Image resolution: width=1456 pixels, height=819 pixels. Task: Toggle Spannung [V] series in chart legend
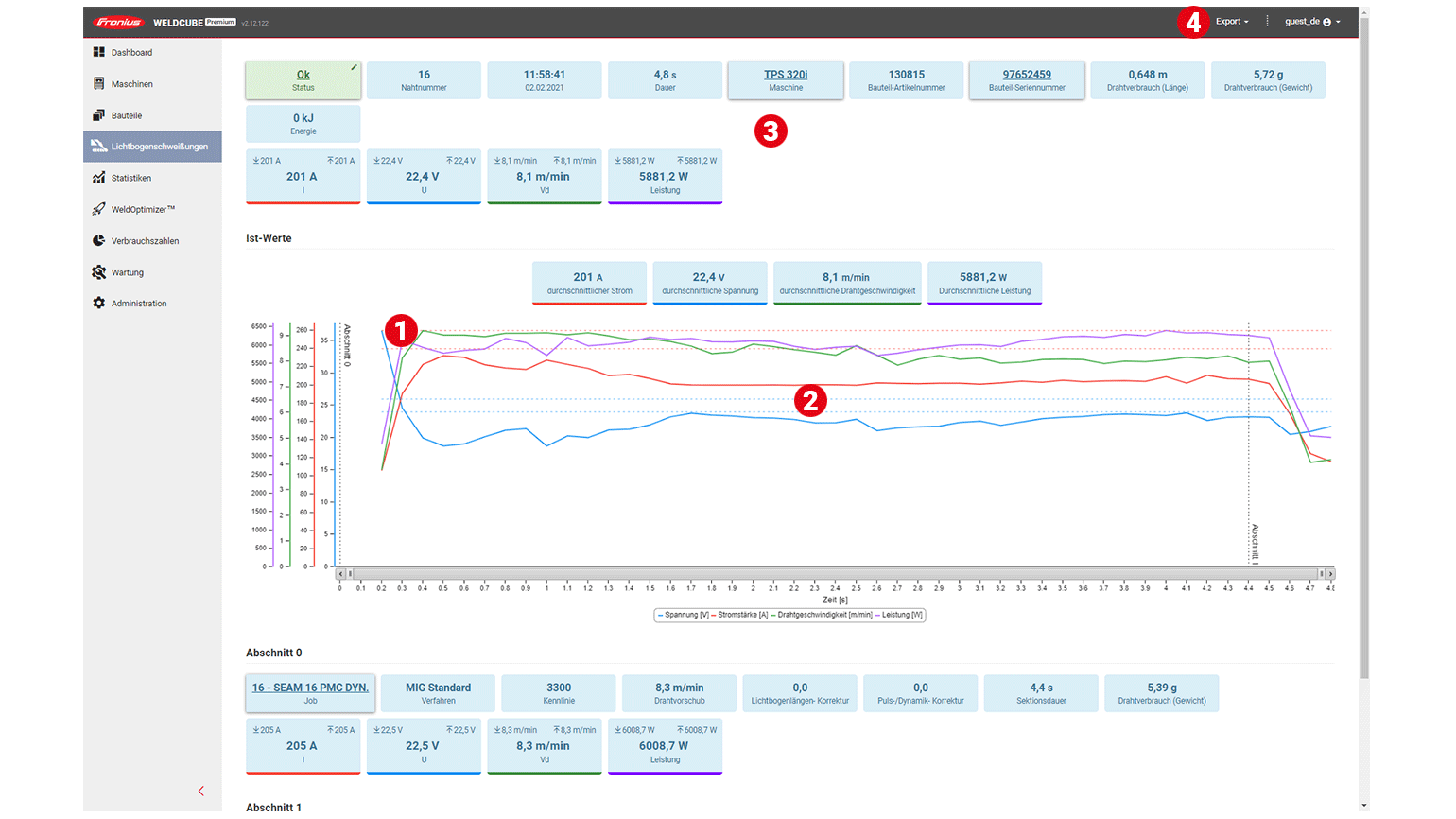pos(683,615)
